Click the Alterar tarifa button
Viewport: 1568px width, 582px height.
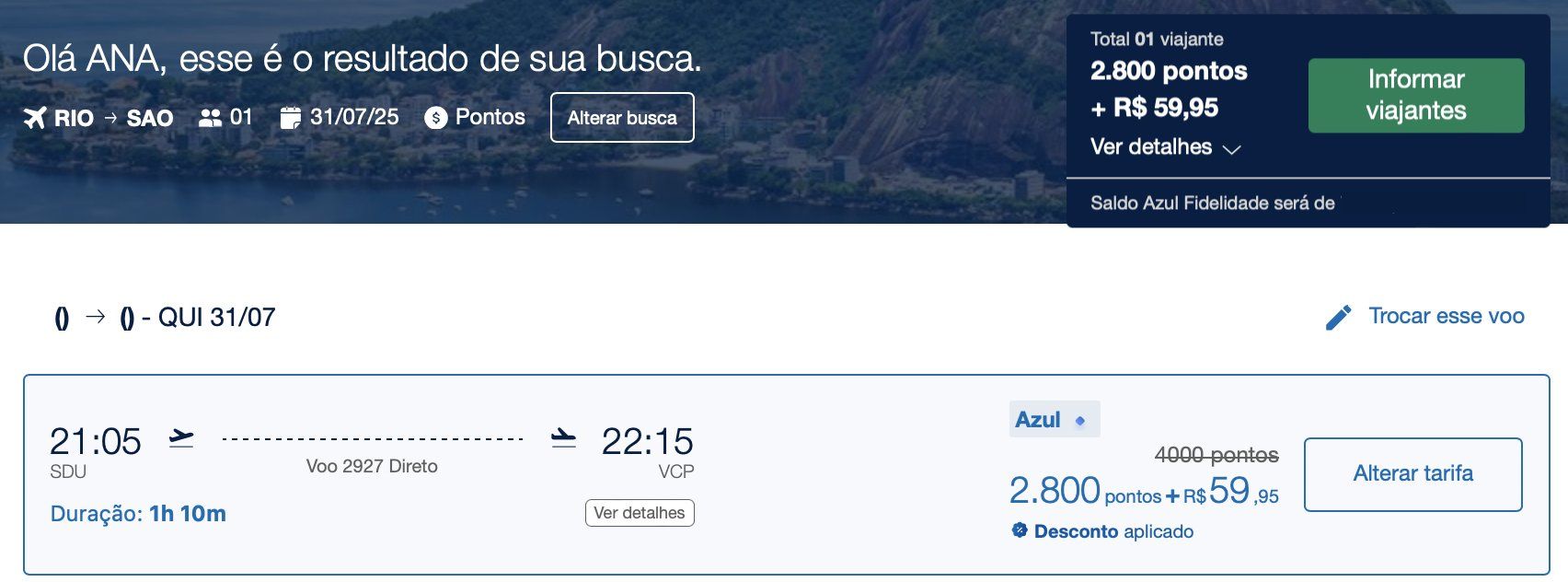(x=1412, y=474)
